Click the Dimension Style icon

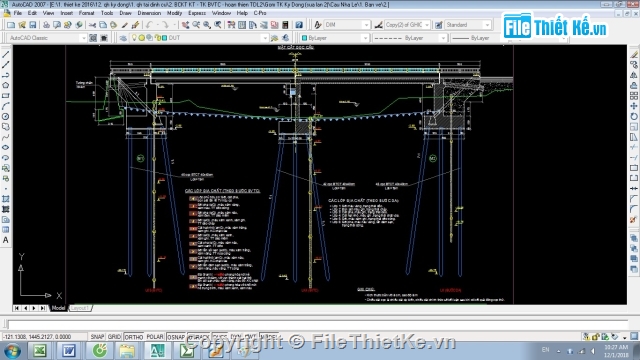pos(379,25)
